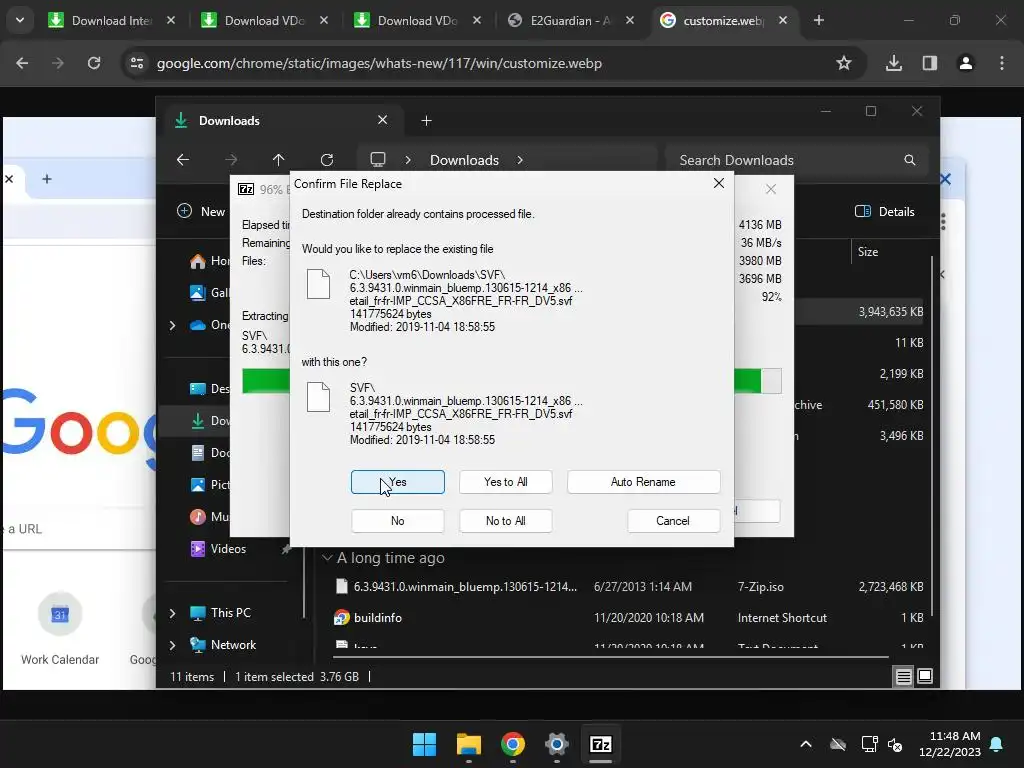The height and width of the screenshot is (768, 1024).
Task: Switch to the Download Inter tab
Action: coord(111,20)
